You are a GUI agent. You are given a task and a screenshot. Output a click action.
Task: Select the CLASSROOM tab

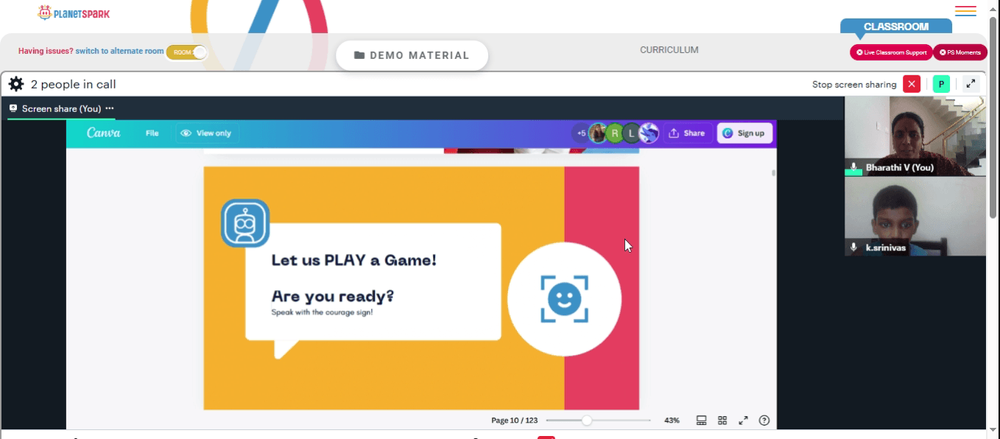pyautogui.click(x=896, y=27)
